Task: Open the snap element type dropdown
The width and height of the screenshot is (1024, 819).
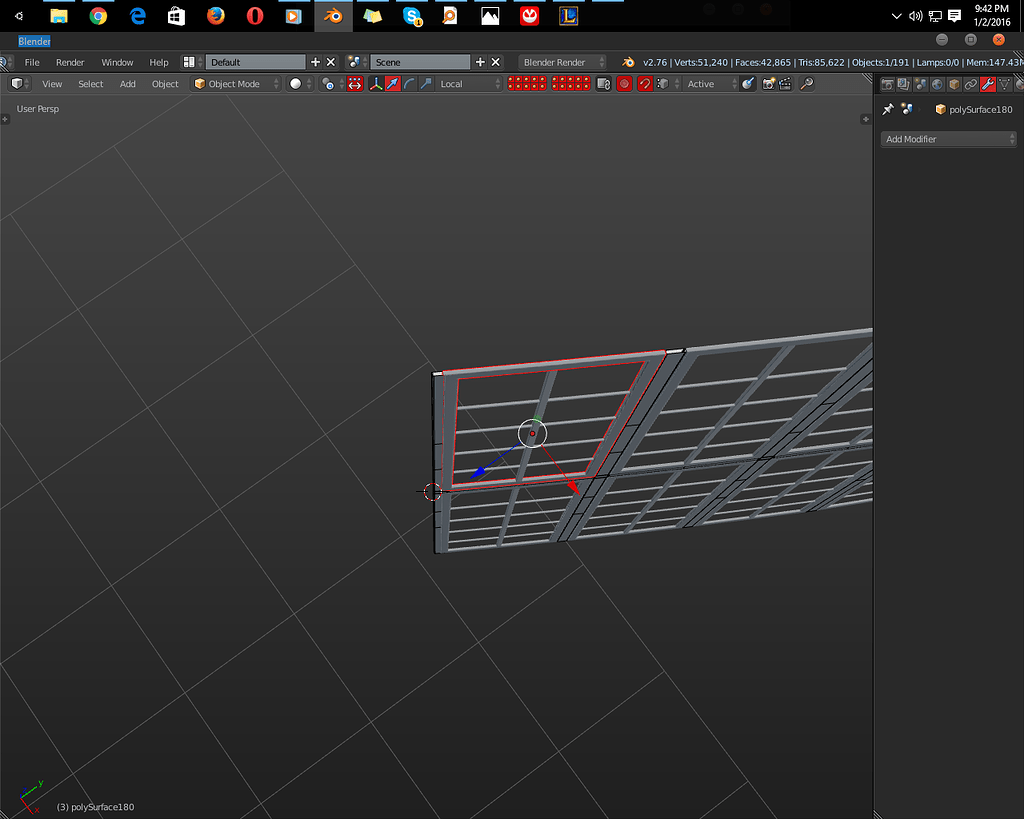Action: click(x=667, y=84)
